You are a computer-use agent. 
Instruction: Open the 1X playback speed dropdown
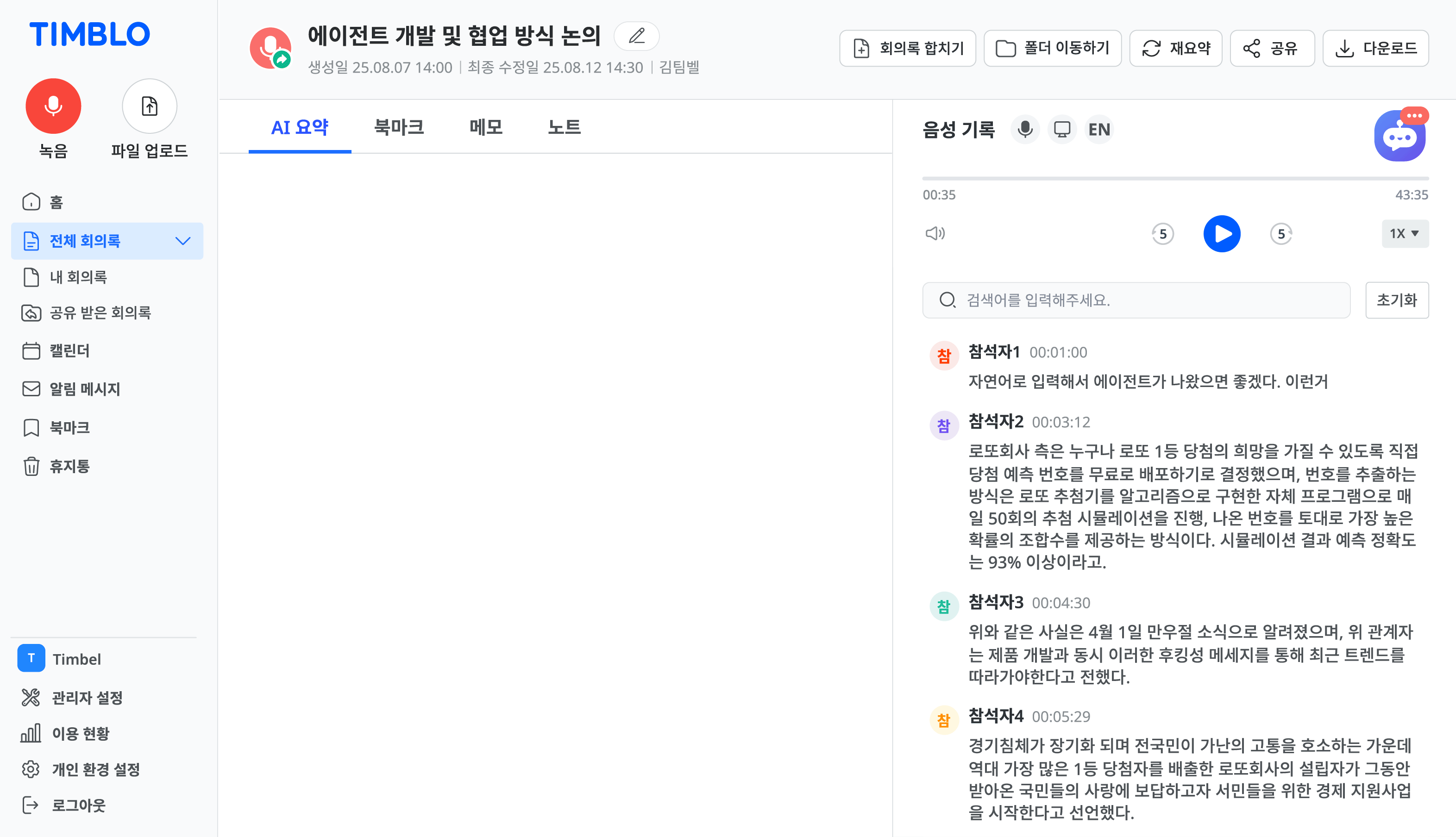coord(1404,233)
